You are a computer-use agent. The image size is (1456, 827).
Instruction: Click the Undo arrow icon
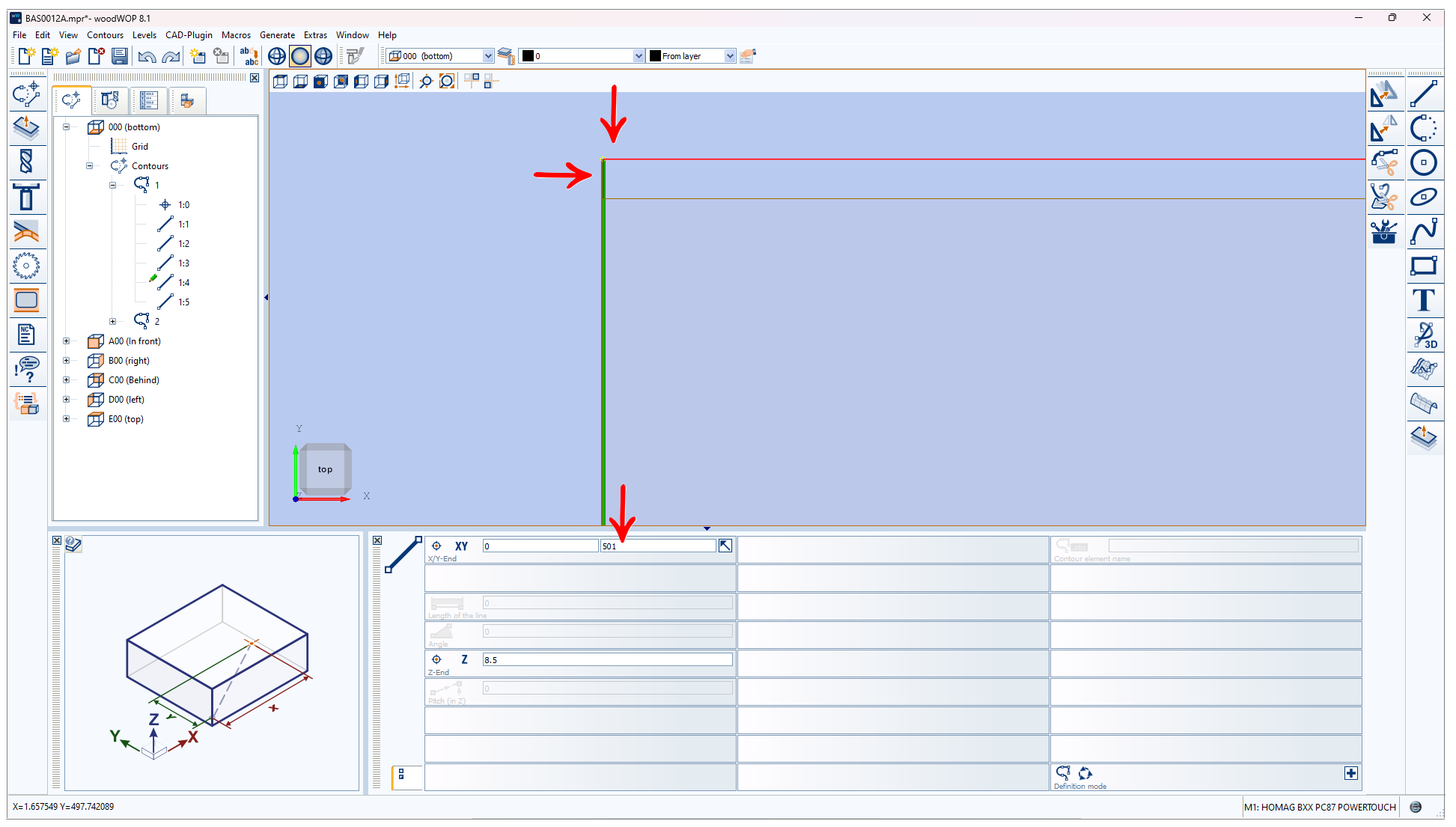coord(147,56)
